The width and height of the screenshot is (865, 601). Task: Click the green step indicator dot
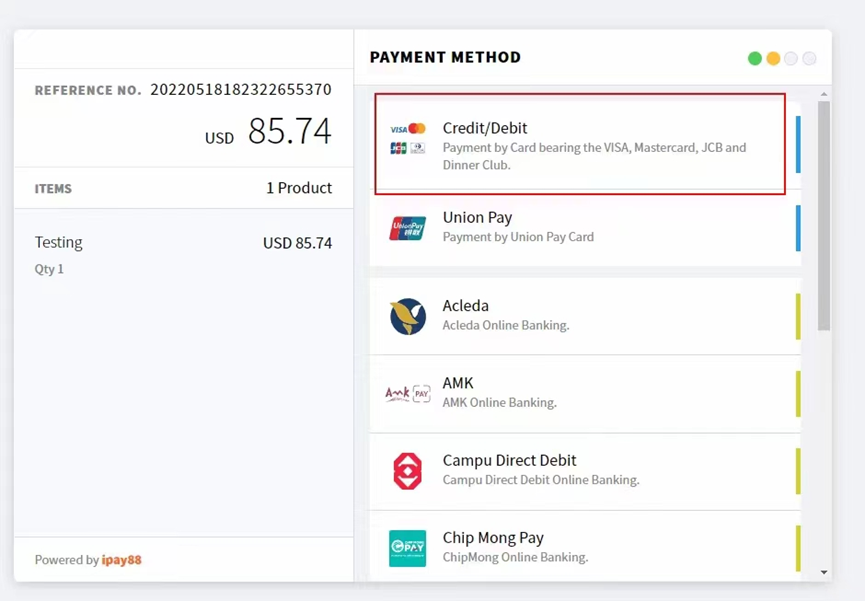tap(755, 58)
